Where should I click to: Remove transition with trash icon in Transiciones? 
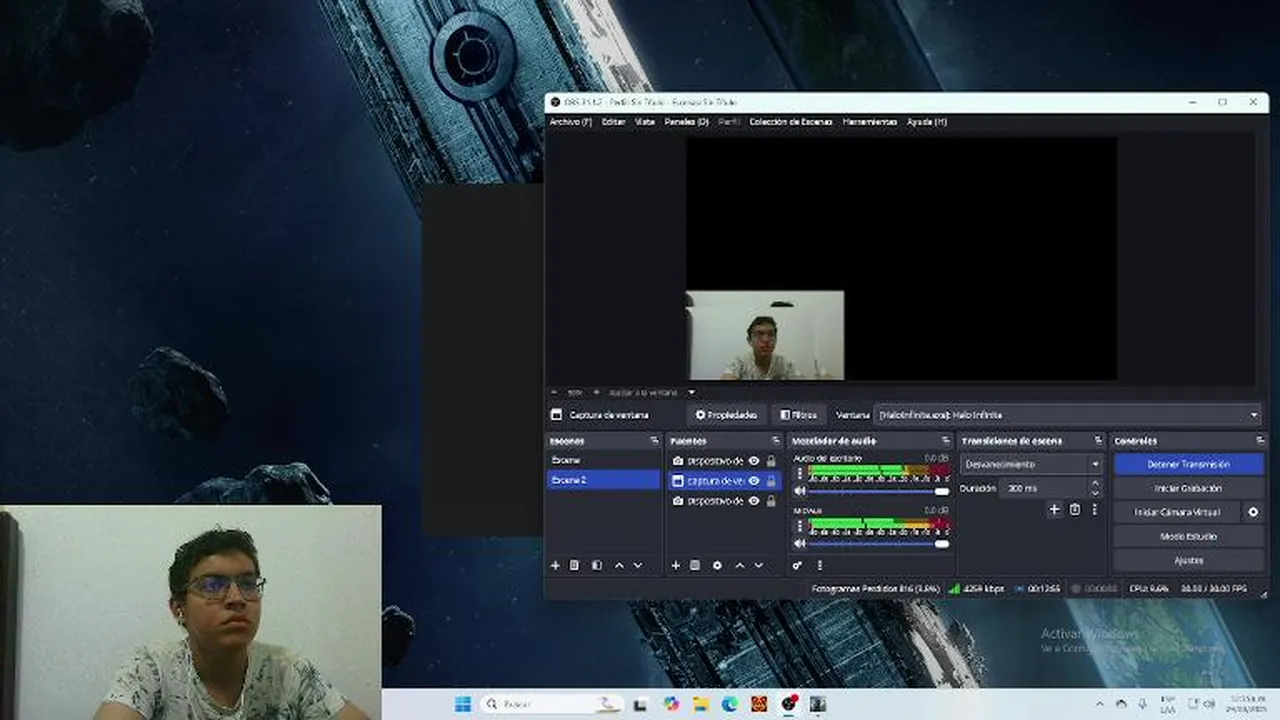click(1075, 510)
